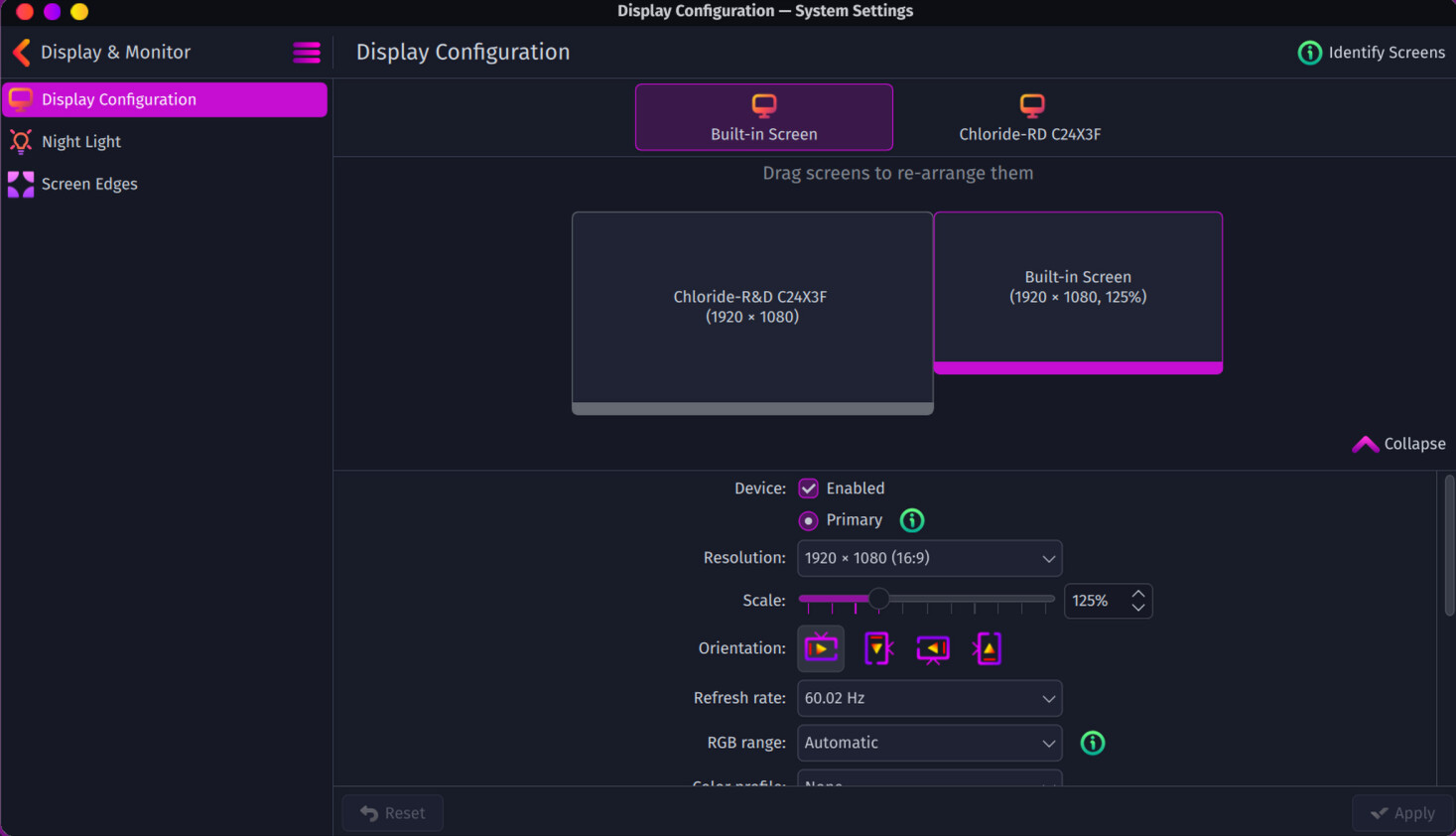Click the back arrow beside Display & Monitor
Image resolution: width=1456 pixels, height=836 pixels.
22,53
